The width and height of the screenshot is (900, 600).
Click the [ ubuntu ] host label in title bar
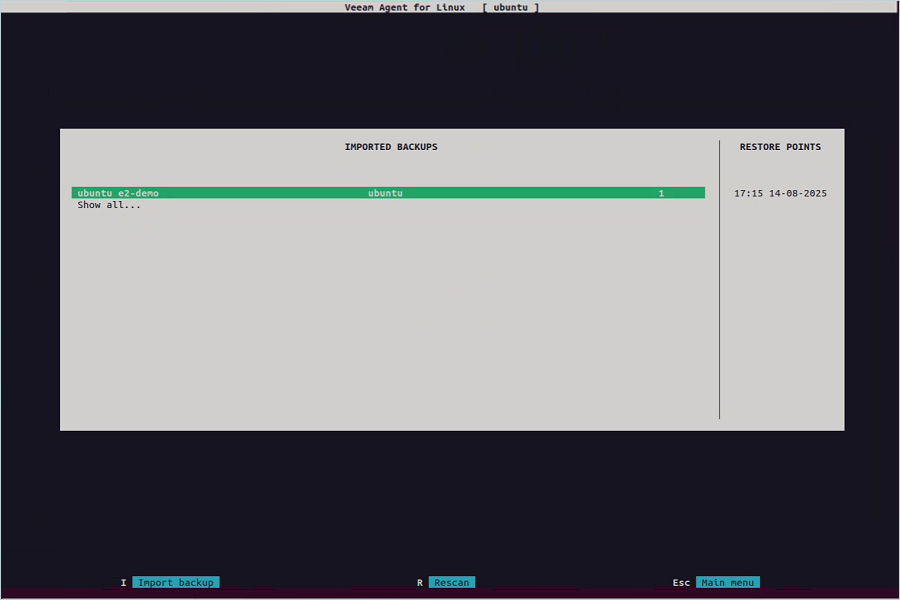(x=510, y=7)
